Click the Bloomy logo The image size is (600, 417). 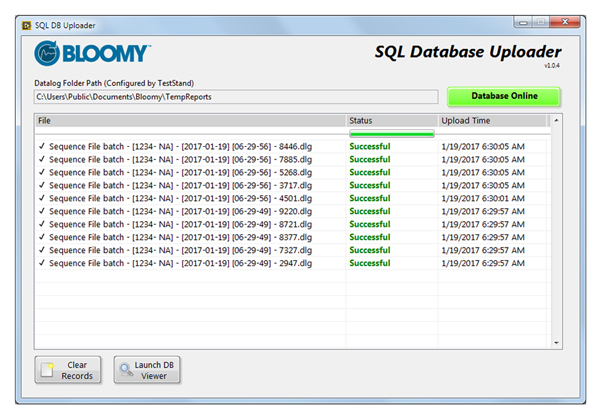93,53
